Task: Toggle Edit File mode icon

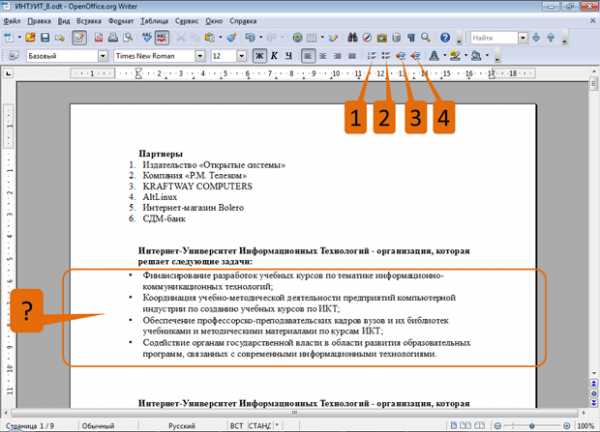Action: [79, 37]
